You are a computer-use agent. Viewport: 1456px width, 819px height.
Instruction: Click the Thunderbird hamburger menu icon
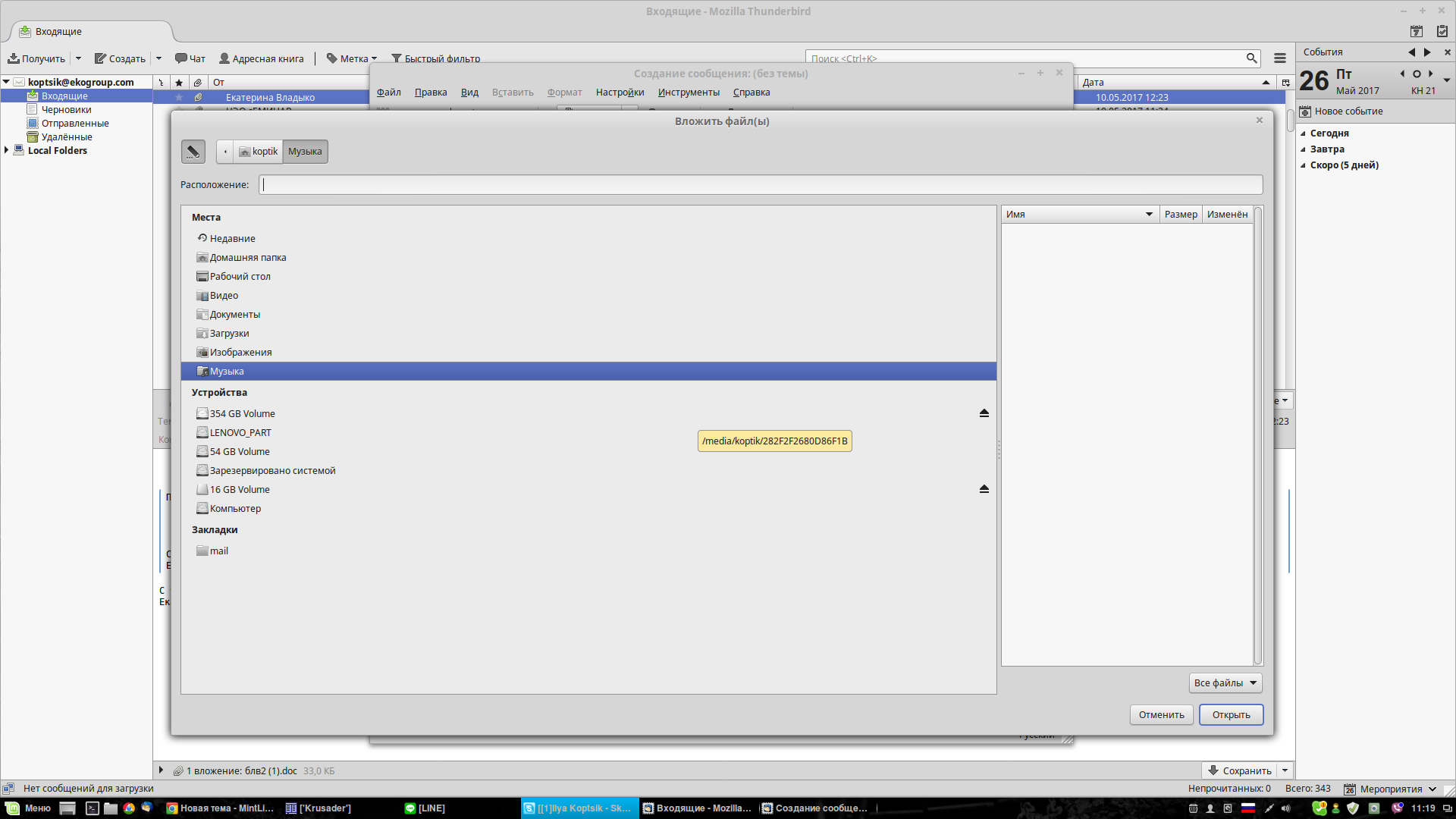point(1280,58)
